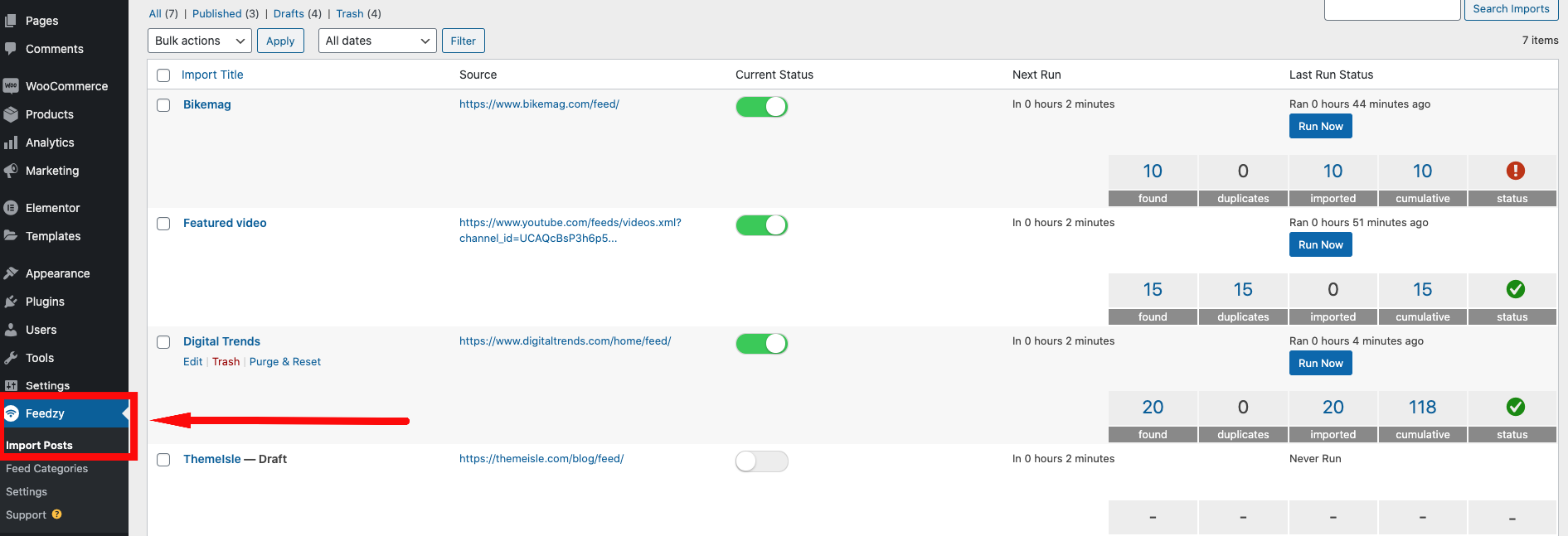This screenshot has height=536, width=1568.
Task: Check the ThemeIsle row checkbox
Action: (163, 460)
